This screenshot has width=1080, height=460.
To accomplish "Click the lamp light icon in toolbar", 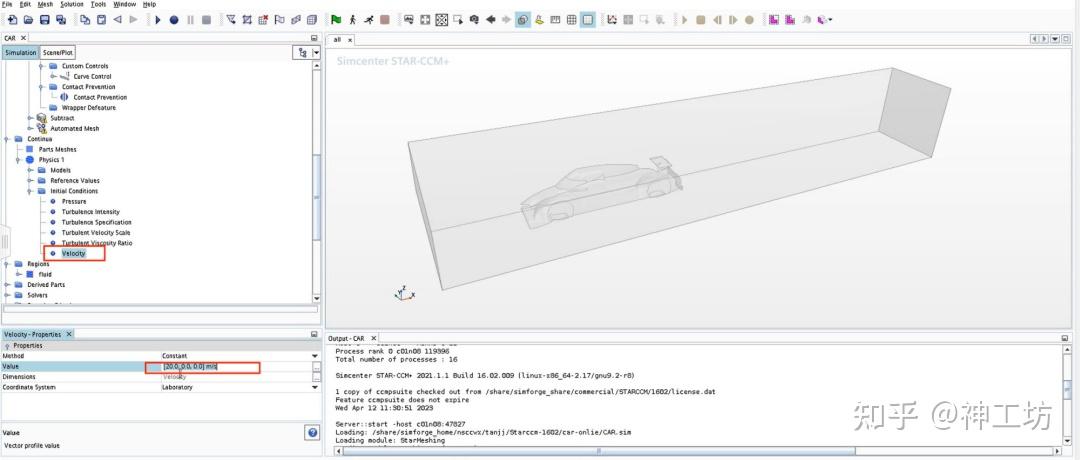I will [x=539, y=20].
